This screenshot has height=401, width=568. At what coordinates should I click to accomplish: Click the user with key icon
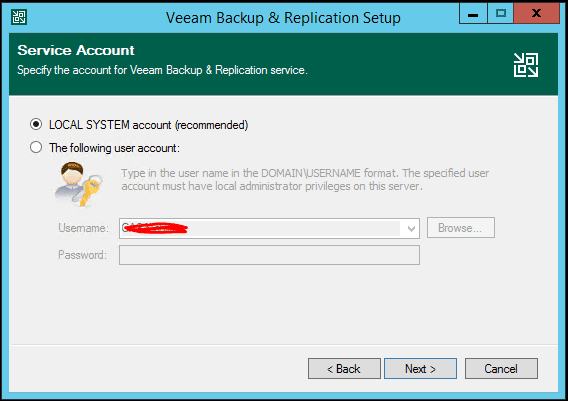coord(79,184)
